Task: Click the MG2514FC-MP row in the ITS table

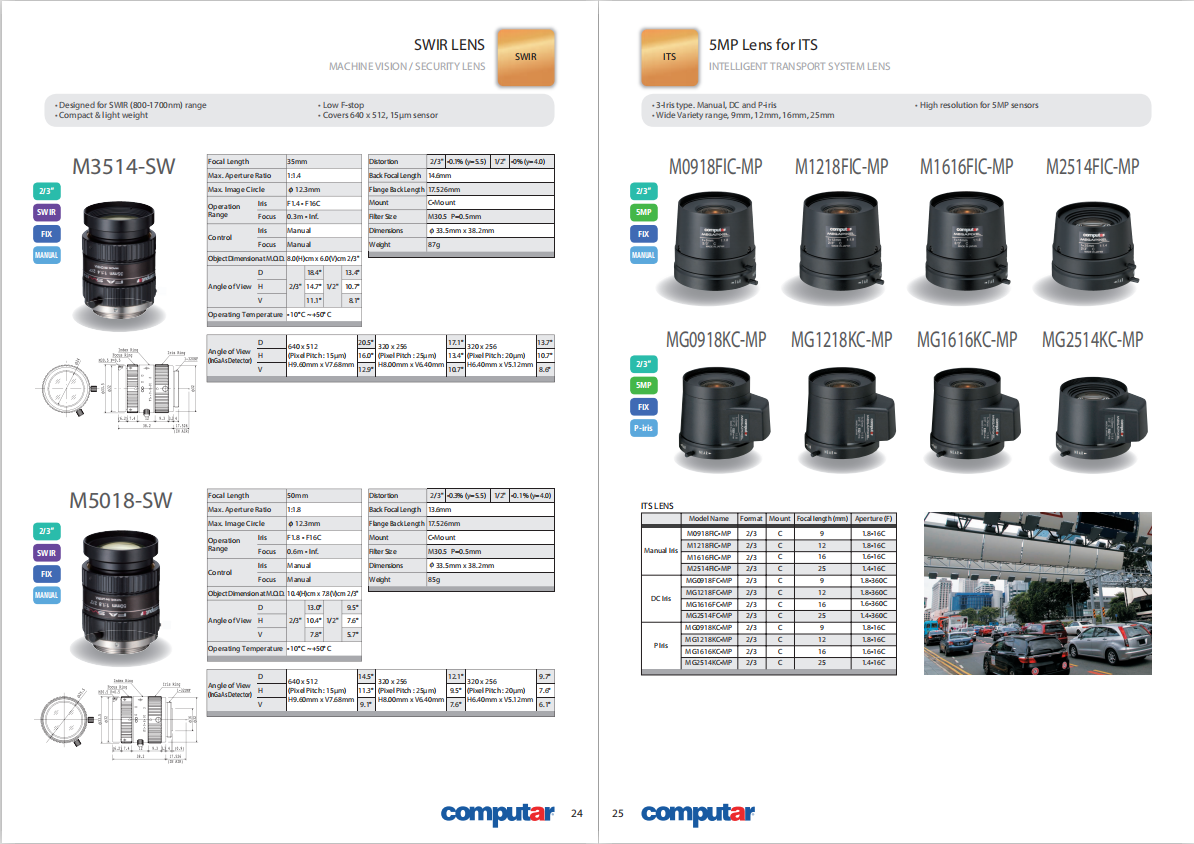Action: point(787,615)
